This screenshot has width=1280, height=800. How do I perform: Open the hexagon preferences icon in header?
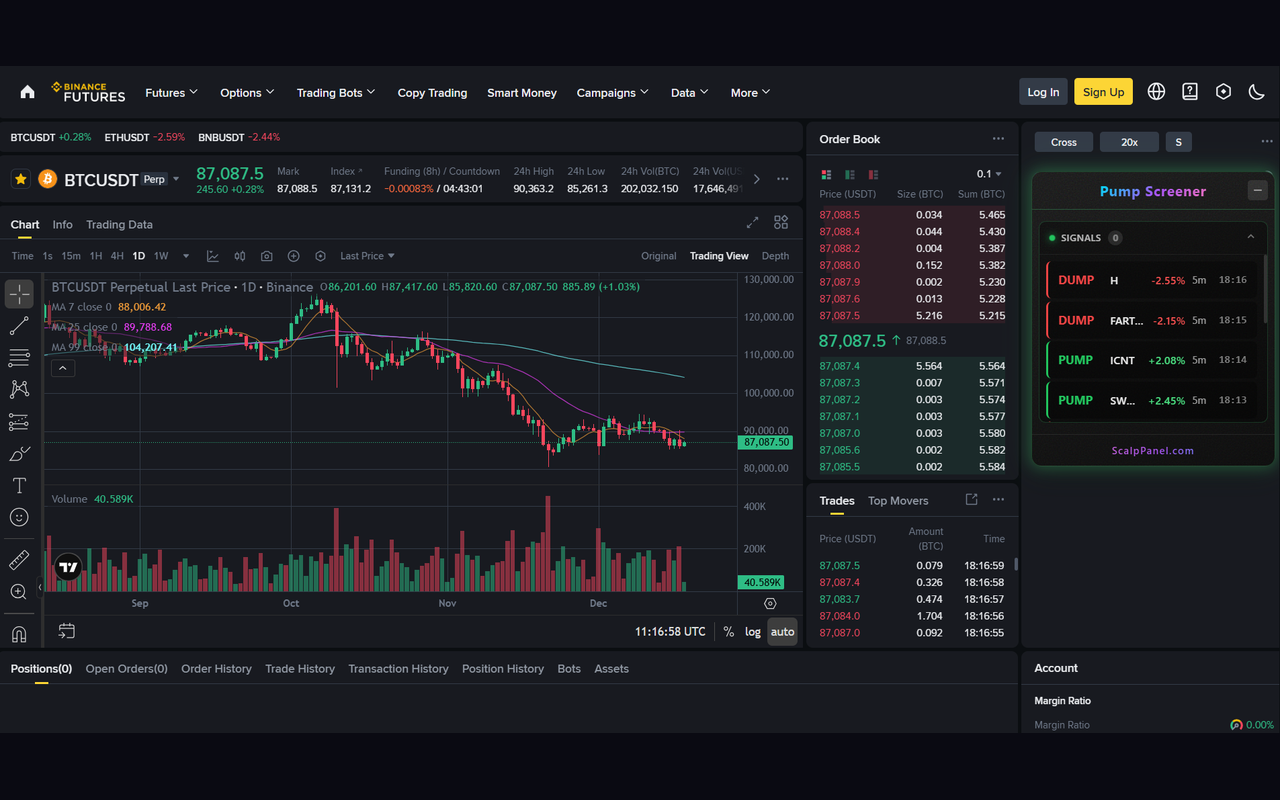click(1223, 91)
